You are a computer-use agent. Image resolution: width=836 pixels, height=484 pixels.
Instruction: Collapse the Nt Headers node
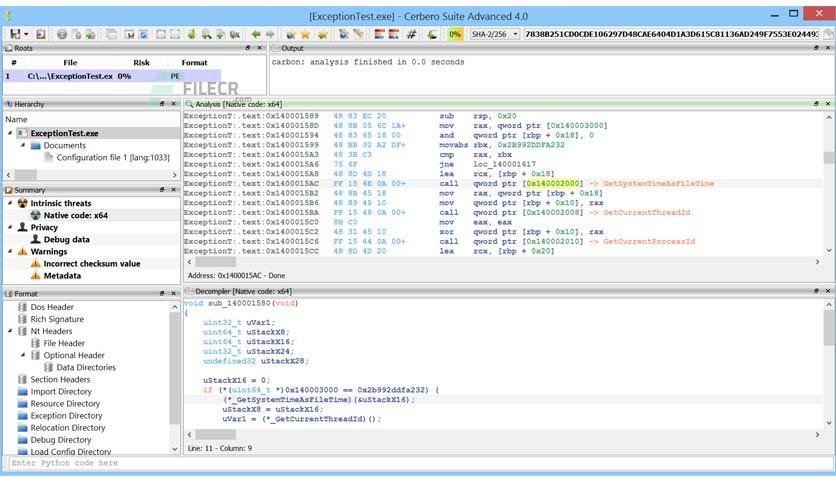10,331
